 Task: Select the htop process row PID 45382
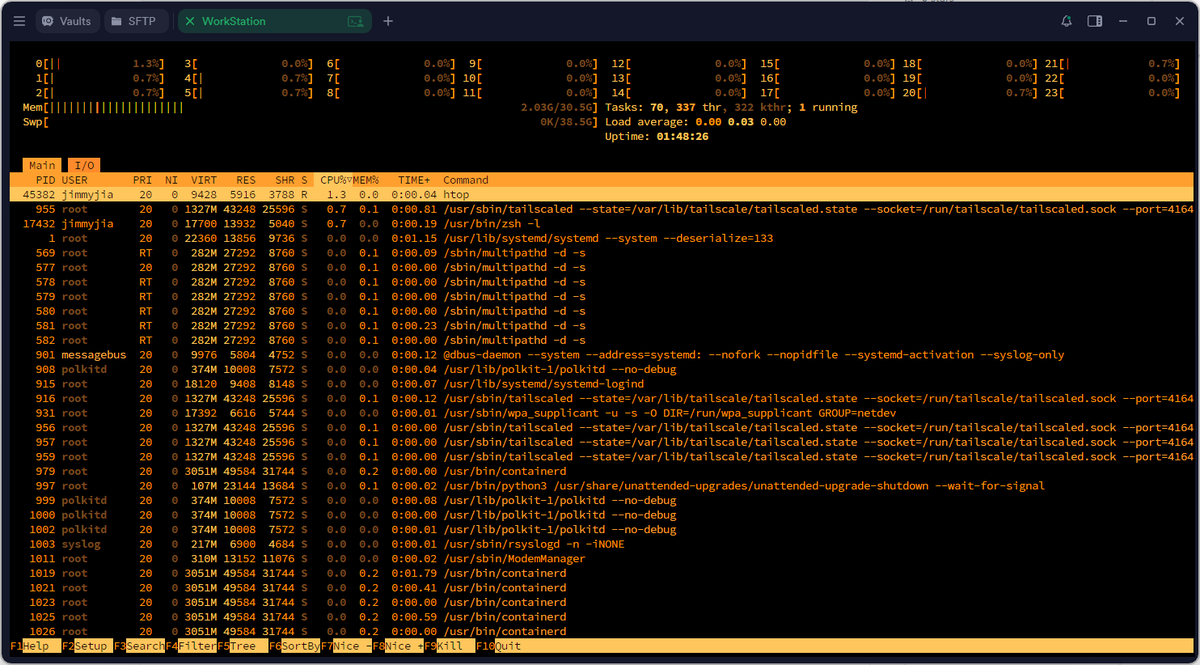[x=602, y=194]
